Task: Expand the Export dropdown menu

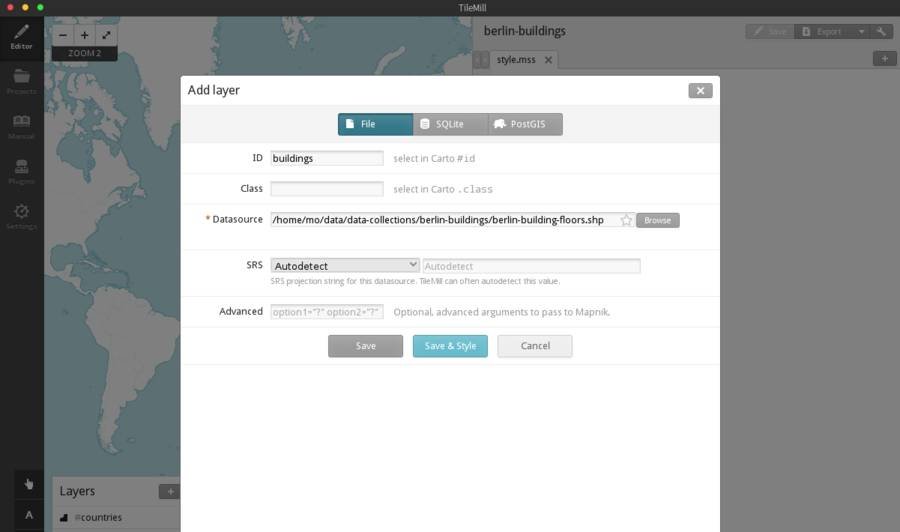Action: click(861, 31)
